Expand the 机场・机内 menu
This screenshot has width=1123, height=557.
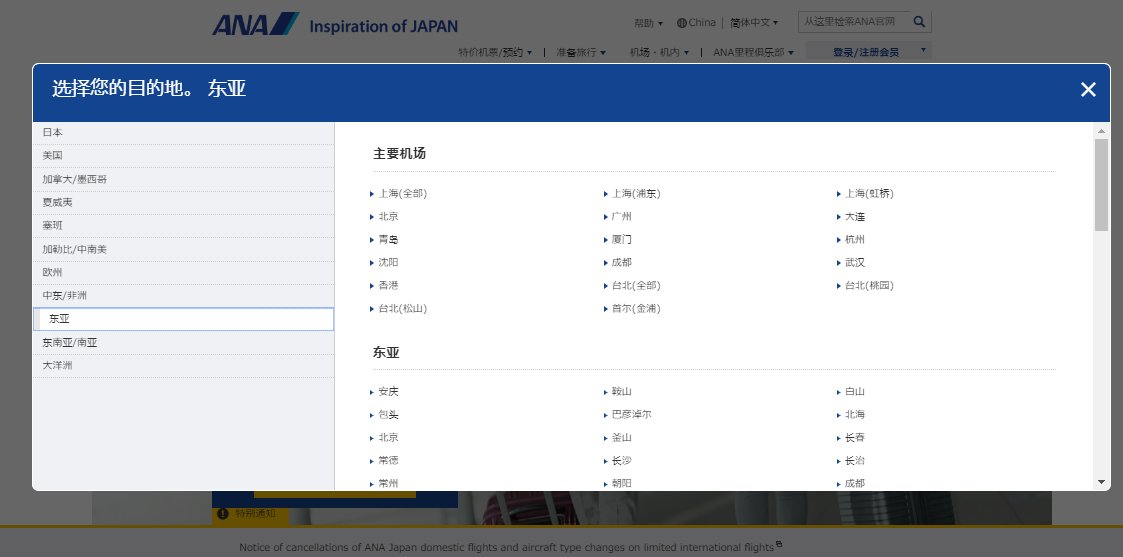(659, 52)
